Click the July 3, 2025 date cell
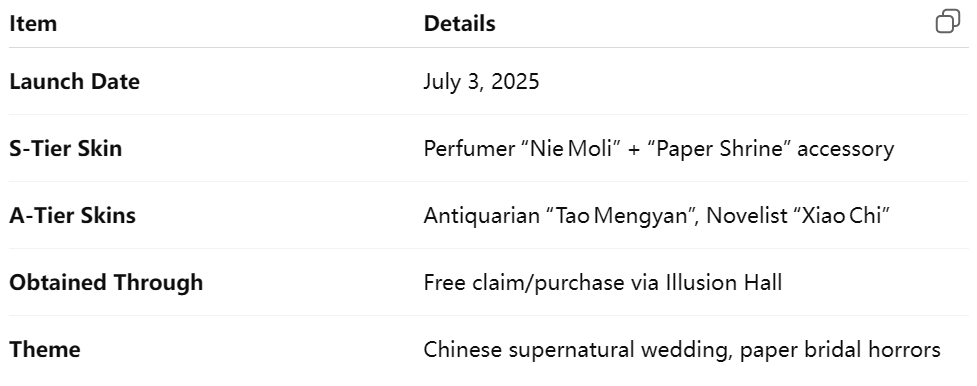This screenshot has height=386, width=977. 481,82
